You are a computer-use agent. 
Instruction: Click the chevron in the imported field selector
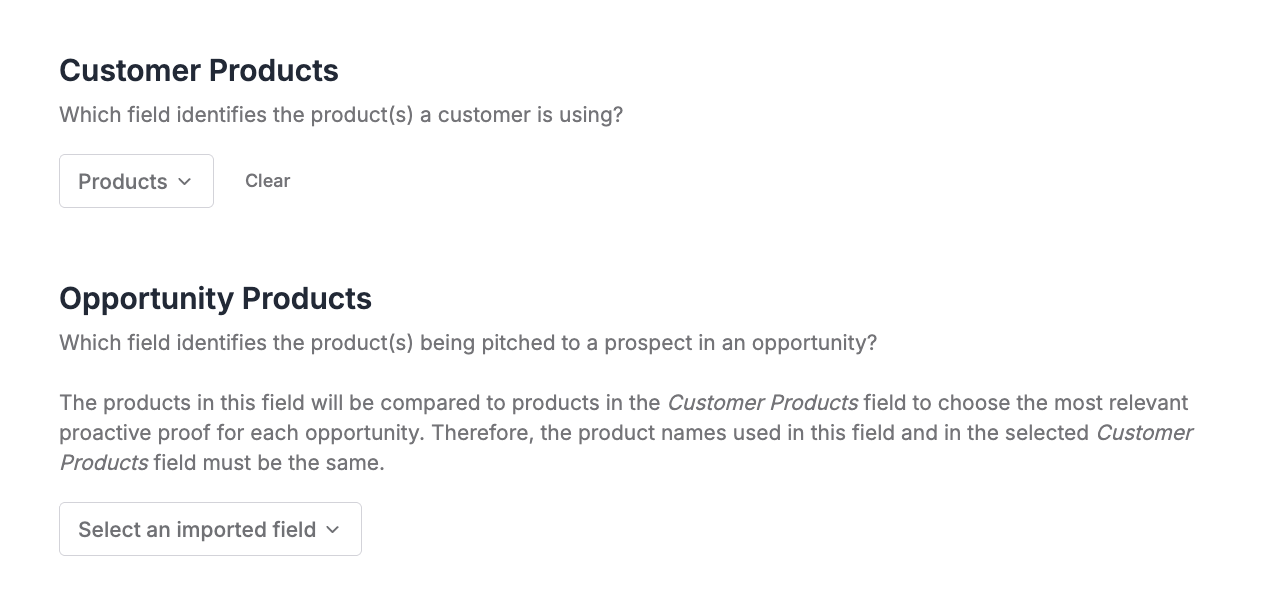pyautogui.click(x=333, y=530)
